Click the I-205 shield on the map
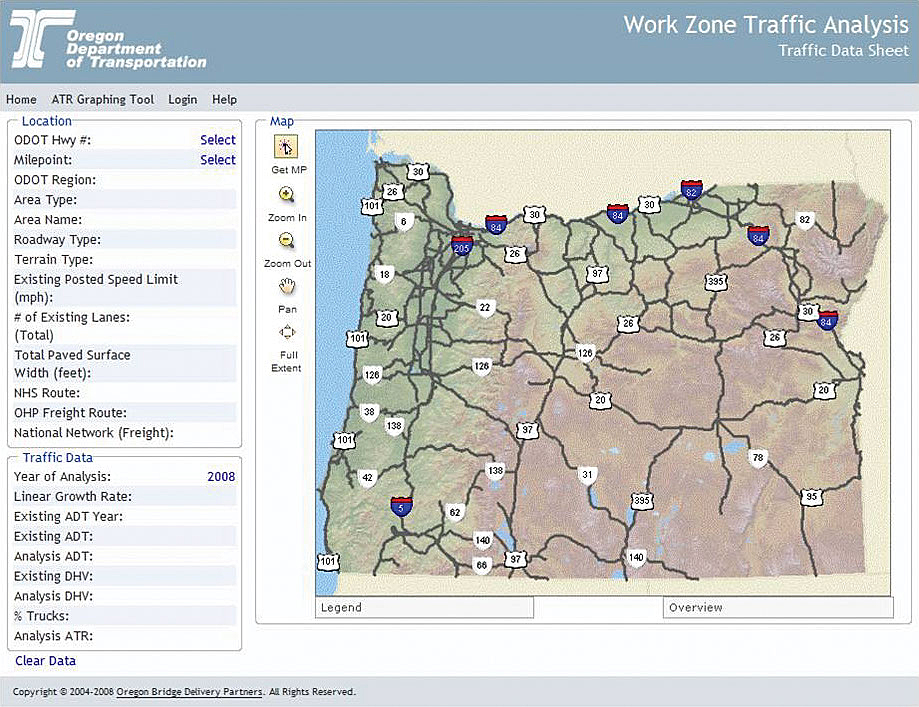 pyautogui.click(x=461, y=246)
